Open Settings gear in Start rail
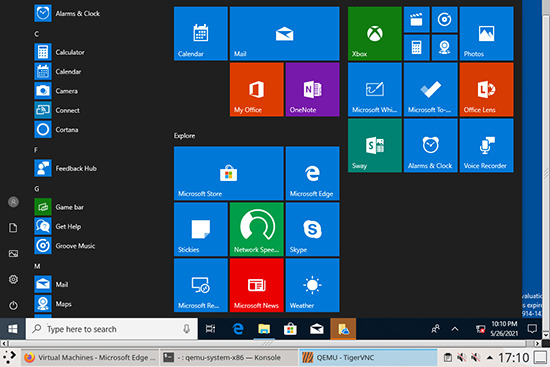550x367 pixels. point(13,279)
